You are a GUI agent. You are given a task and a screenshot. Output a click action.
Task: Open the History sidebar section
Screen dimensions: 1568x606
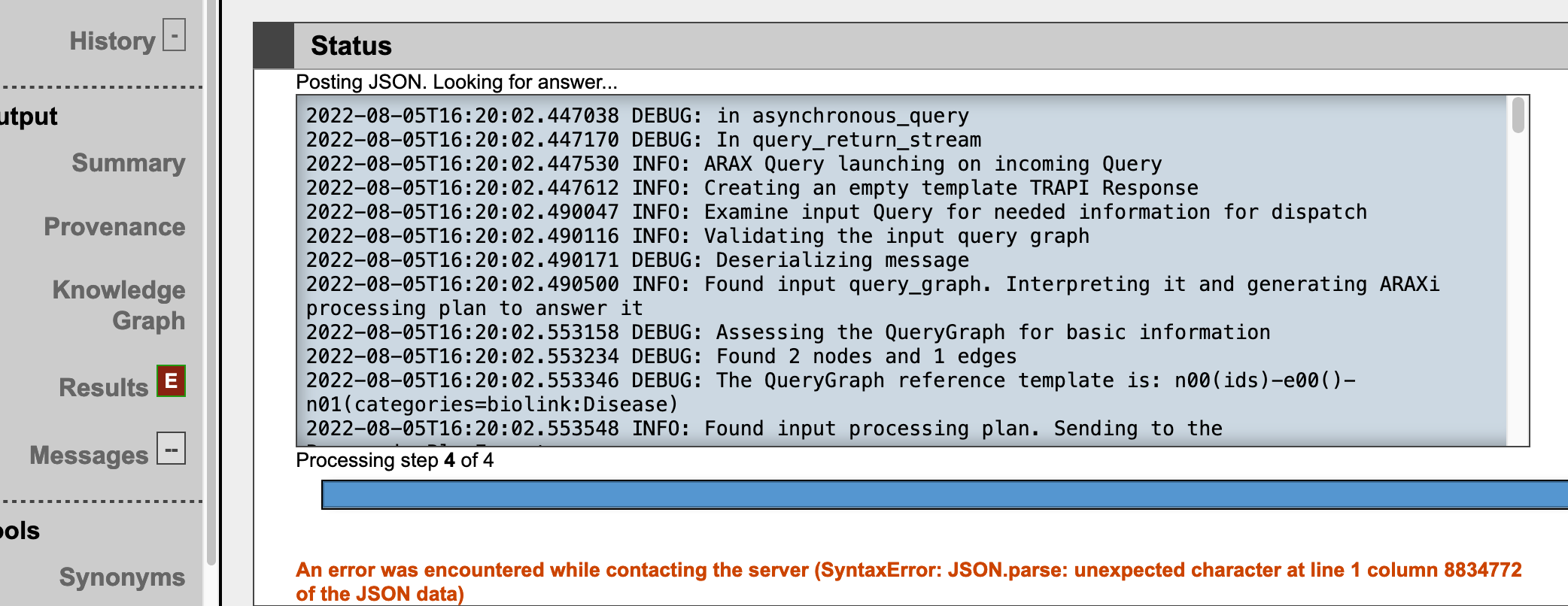pyautogui.click(x=112, y=41)
